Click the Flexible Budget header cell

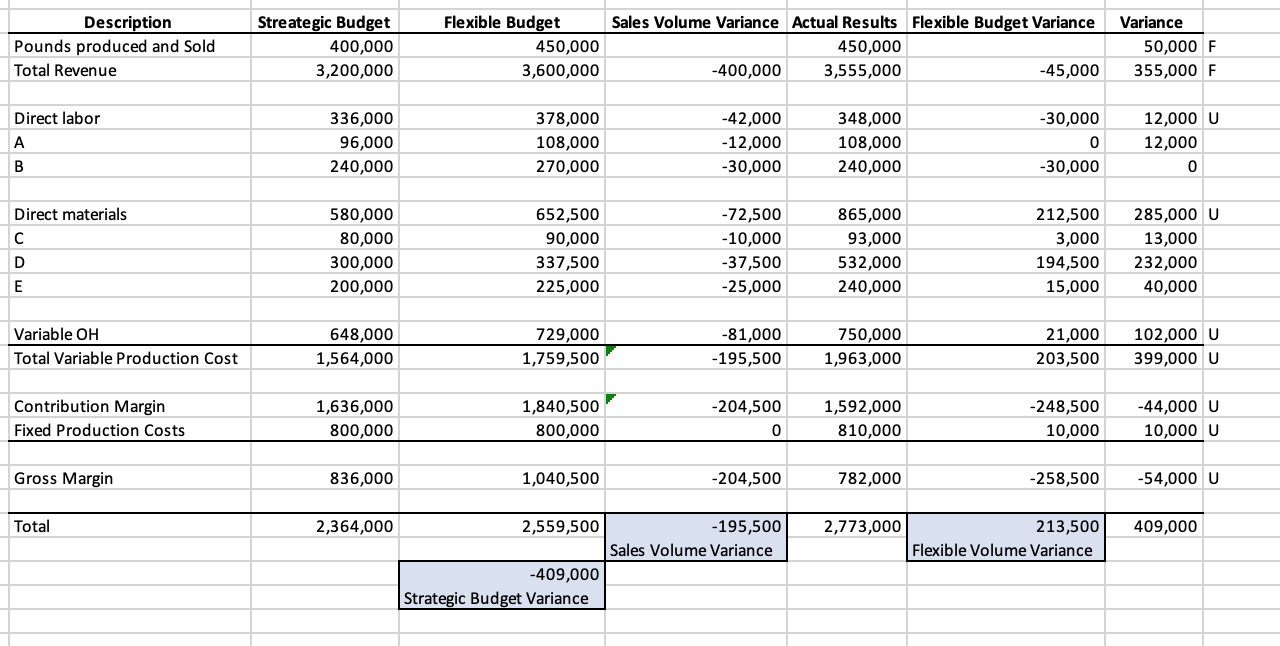point(501,22)
